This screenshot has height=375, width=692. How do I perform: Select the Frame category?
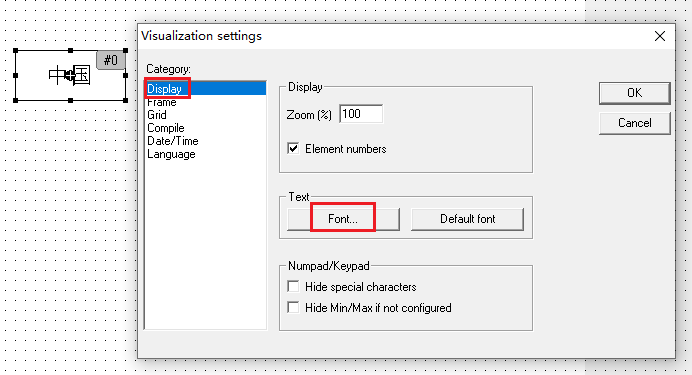162,102
